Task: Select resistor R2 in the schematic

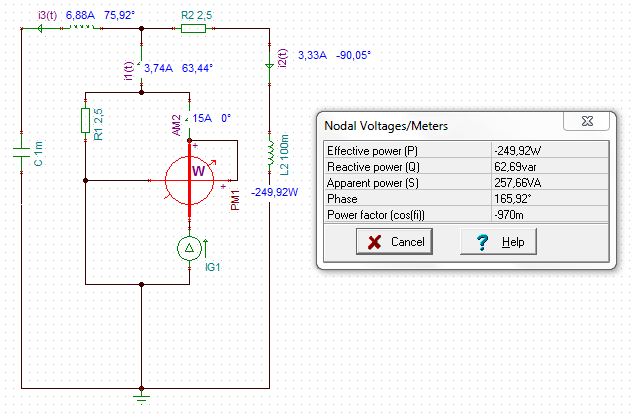Action: (191, 29)
